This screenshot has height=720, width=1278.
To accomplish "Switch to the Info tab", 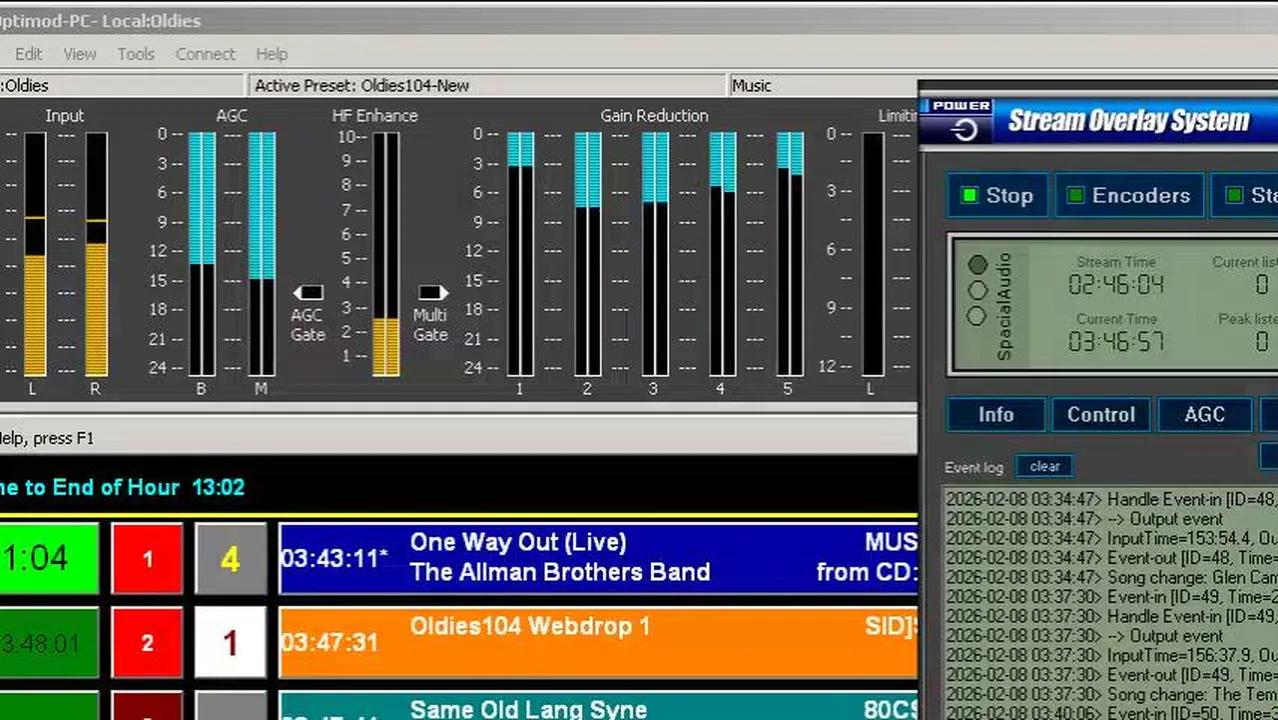I will tap(995, 415).
